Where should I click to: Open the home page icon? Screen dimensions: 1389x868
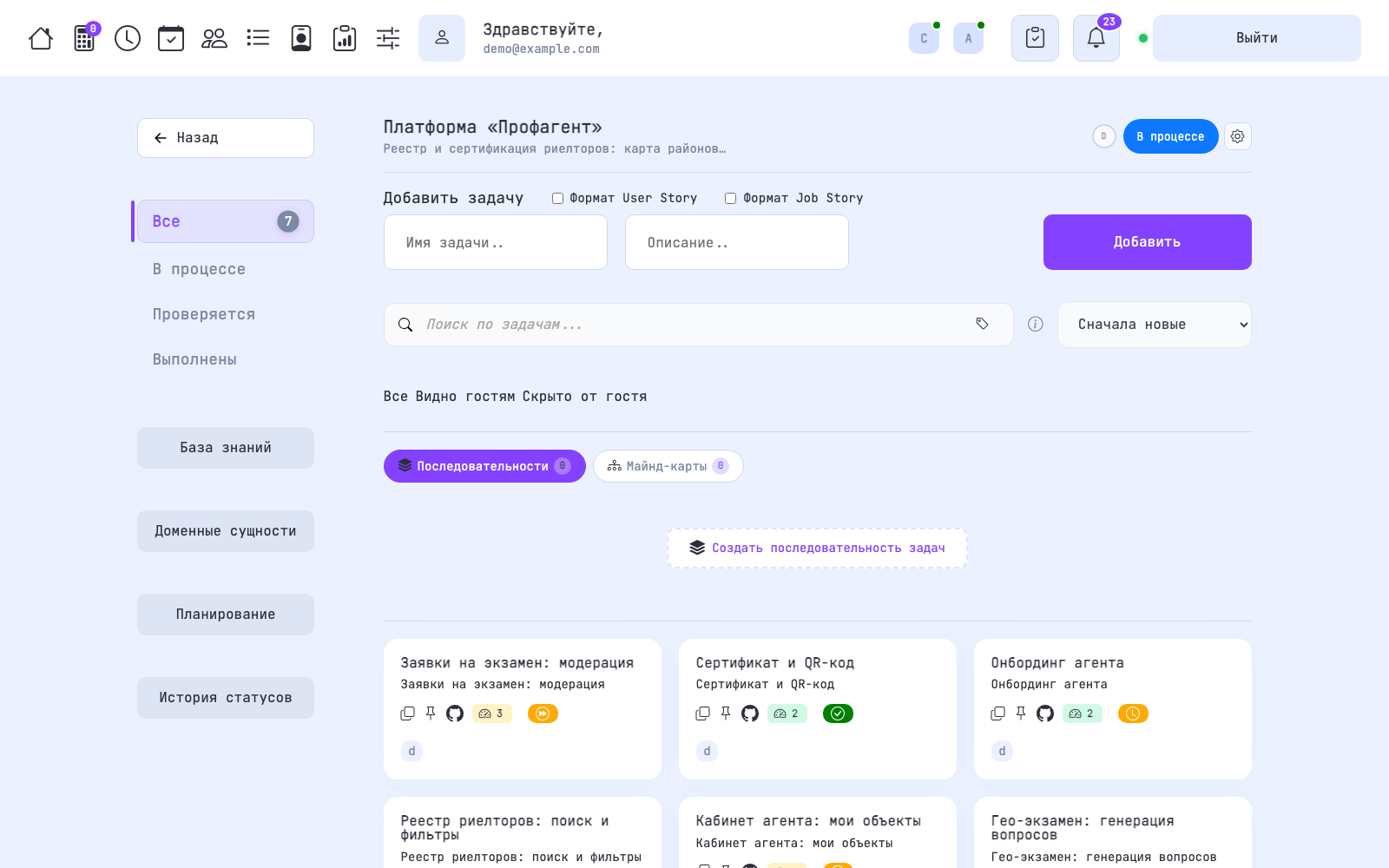[41, 38]
